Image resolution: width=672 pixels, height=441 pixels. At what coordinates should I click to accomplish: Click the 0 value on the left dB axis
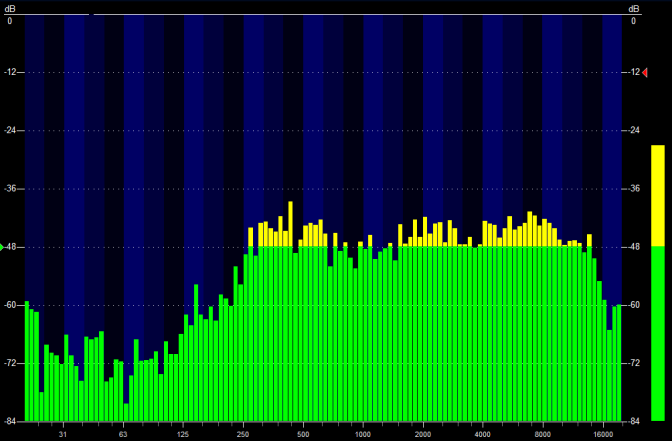(9, 21)
